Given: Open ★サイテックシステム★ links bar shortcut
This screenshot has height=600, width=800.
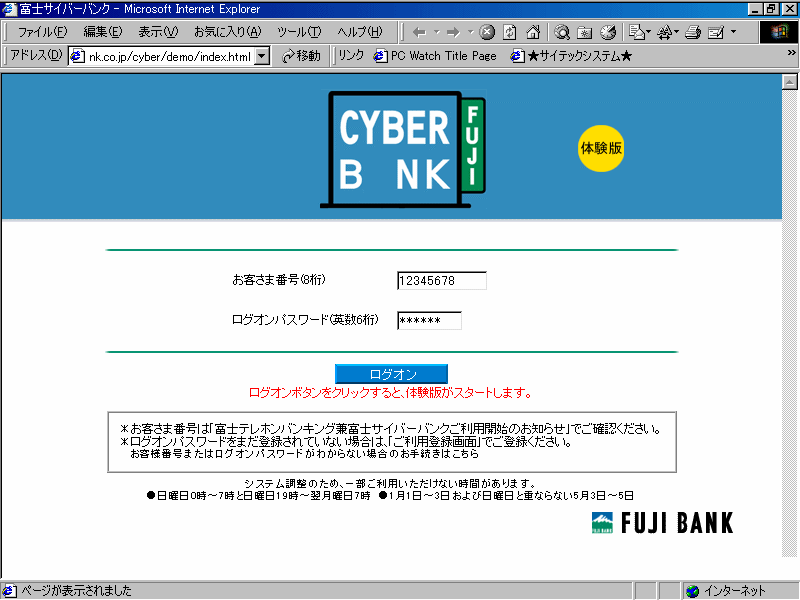Looking at the screenshot, I should pyautogui.click(x=571, y=56).
